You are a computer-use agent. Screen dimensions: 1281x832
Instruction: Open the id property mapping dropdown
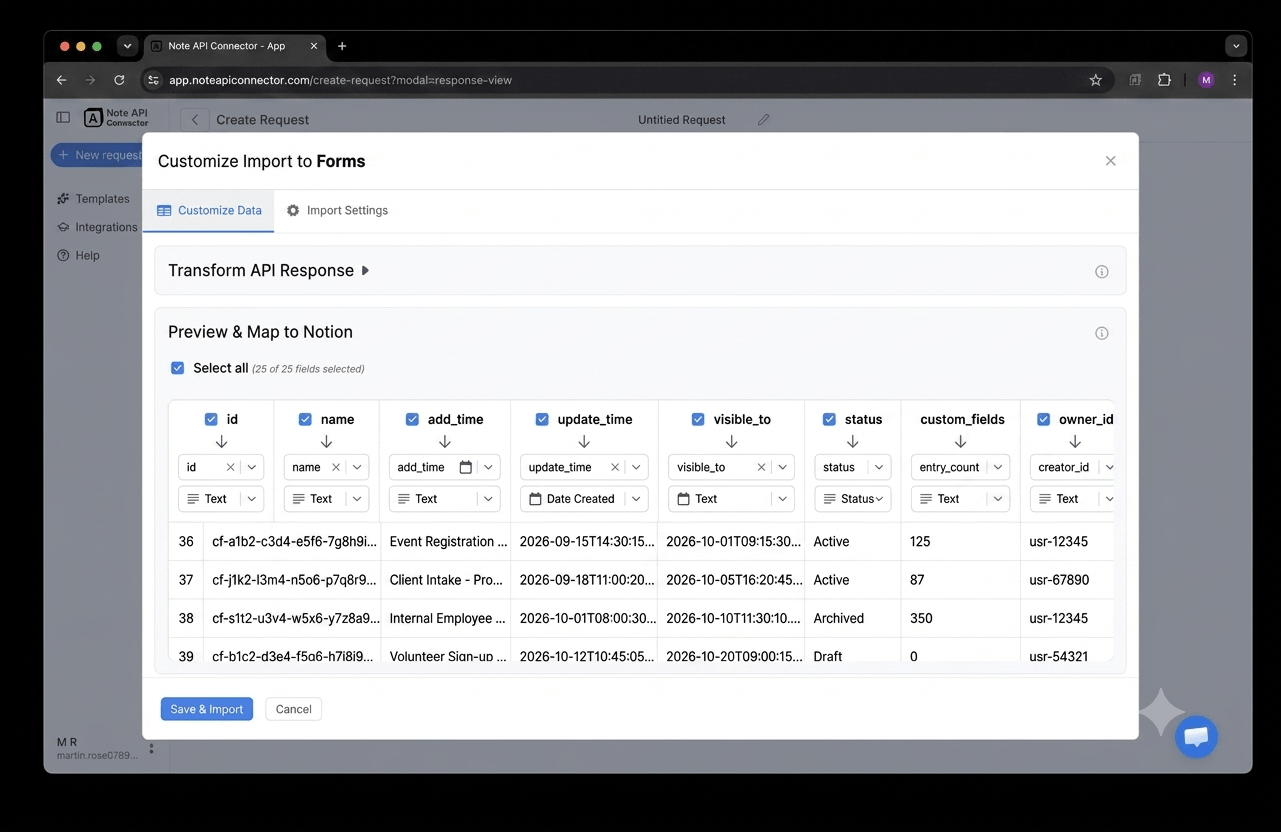pos(253,467)
